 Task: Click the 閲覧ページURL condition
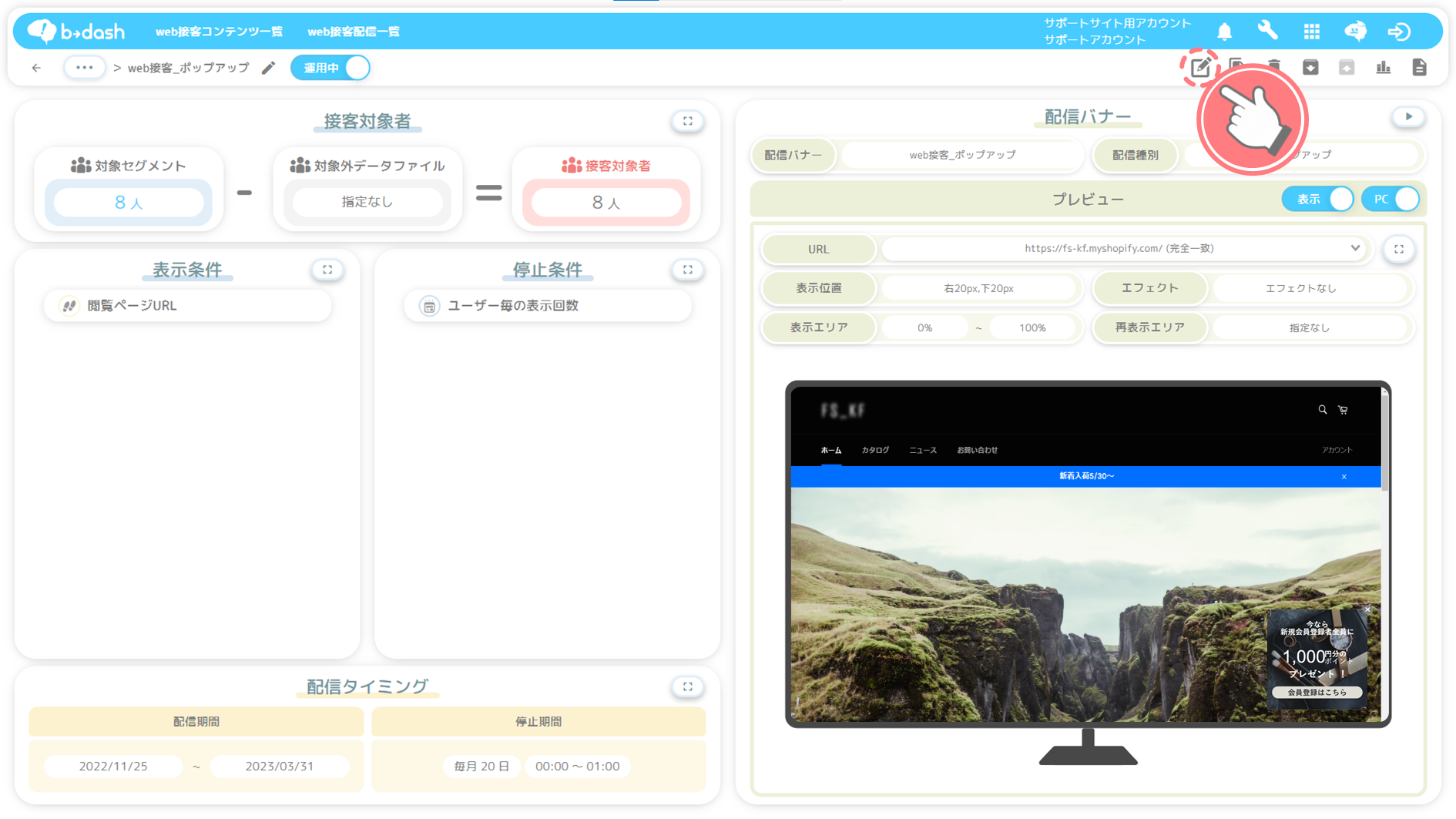tap(188, 306)
